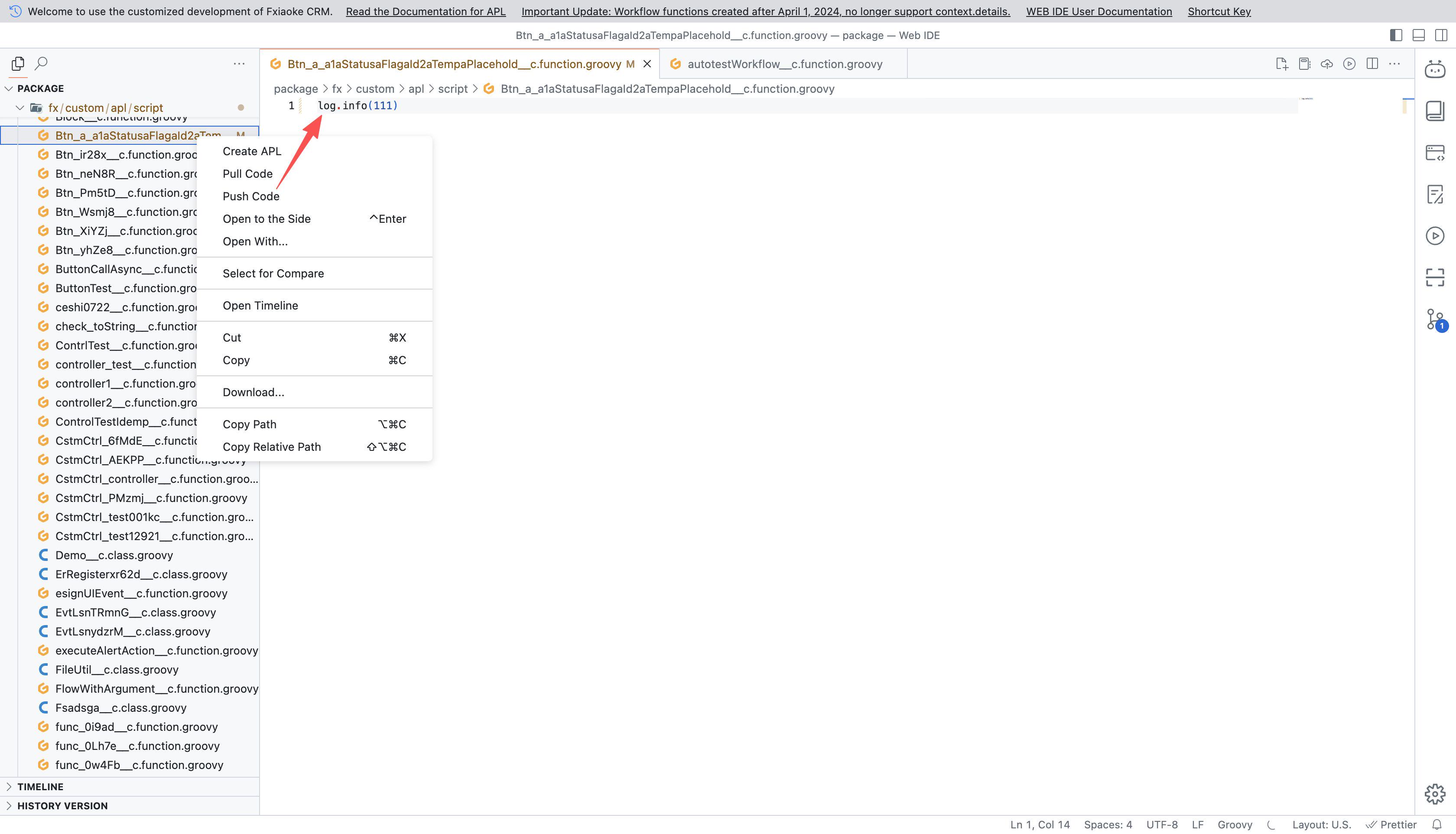Select Push Code from context menu
The height and width of the screenshot is (834, 1456).
coord(251,196)
